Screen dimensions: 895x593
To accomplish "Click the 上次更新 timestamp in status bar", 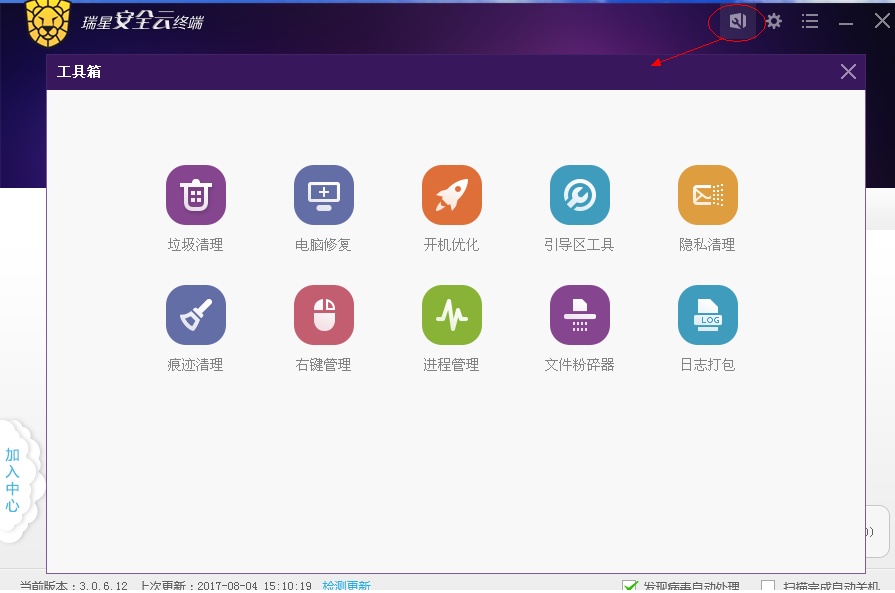I will click(x=226, y=586).
